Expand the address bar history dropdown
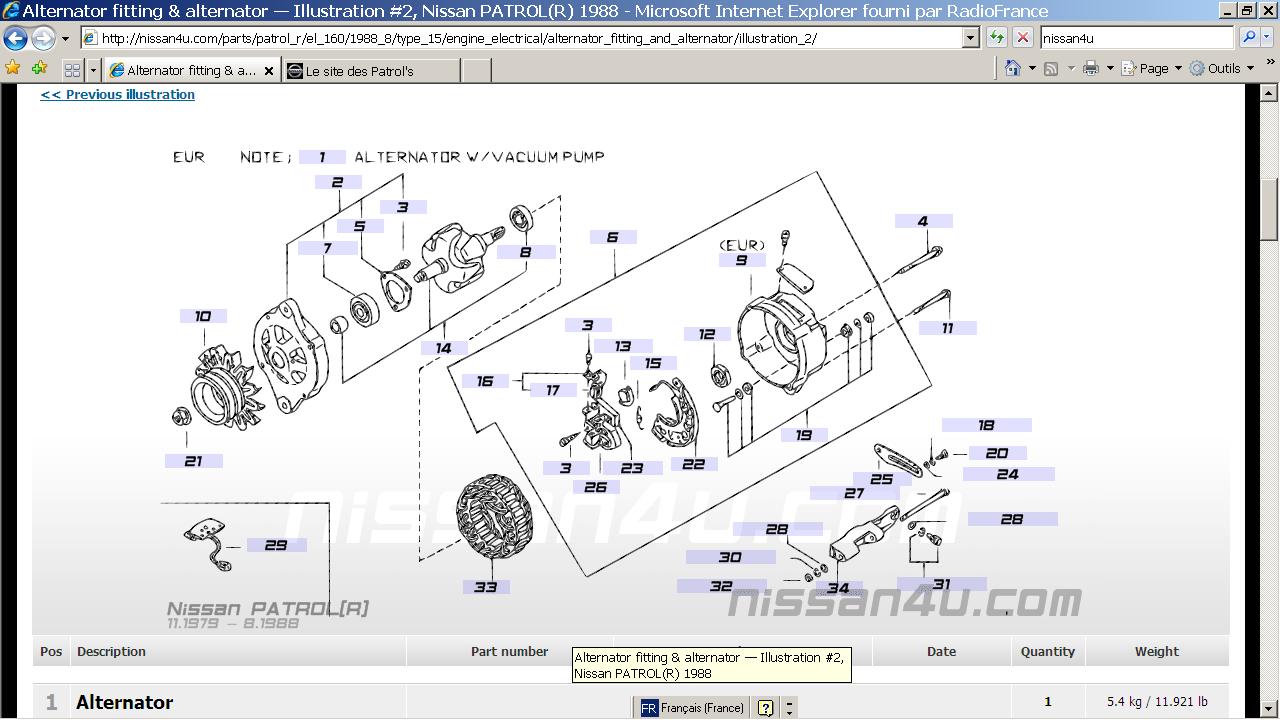Image resolution: width=1280 pixels, height=720 pixels. [969, 38]
